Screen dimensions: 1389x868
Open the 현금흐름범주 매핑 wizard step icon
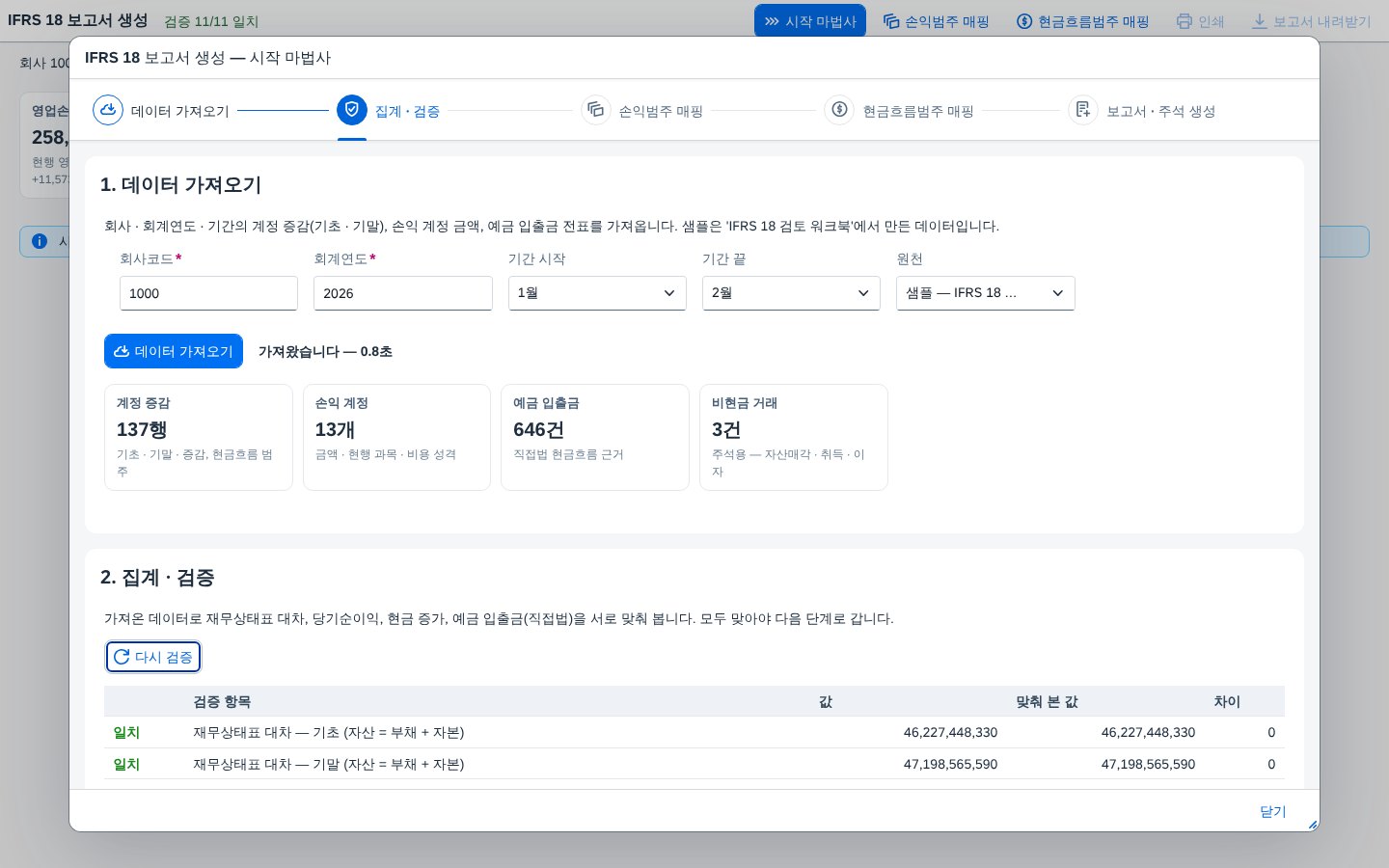pos(839,110)
